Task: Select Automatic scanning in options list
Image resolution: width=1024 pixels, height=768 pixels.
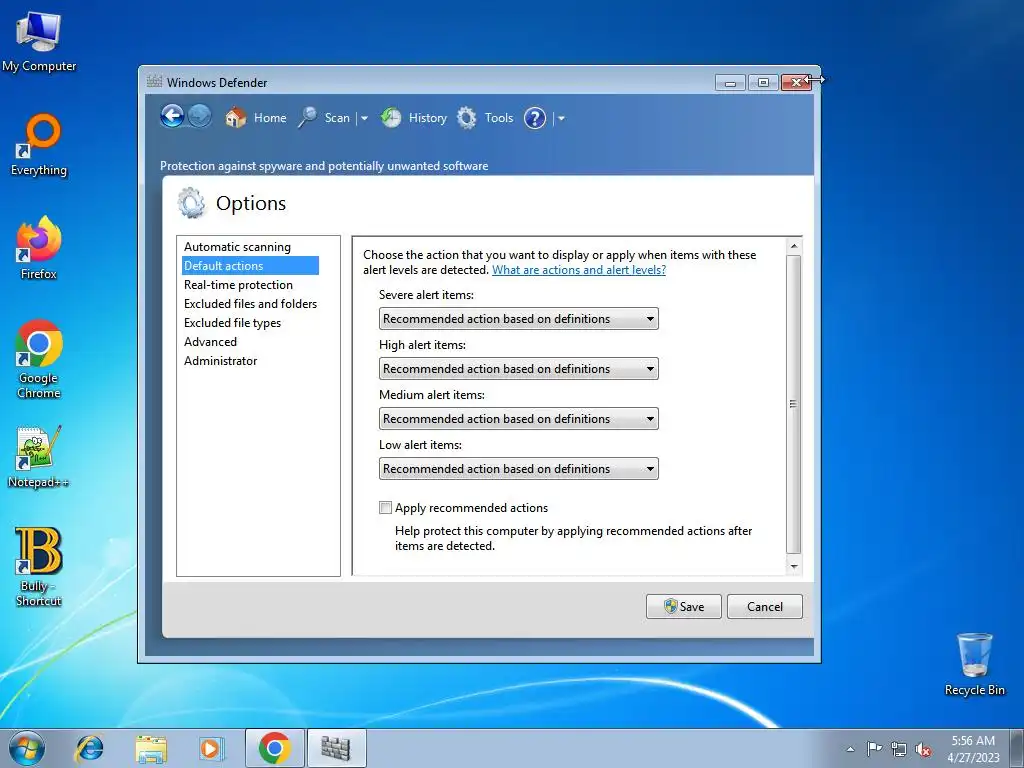Action: (237, 247)
